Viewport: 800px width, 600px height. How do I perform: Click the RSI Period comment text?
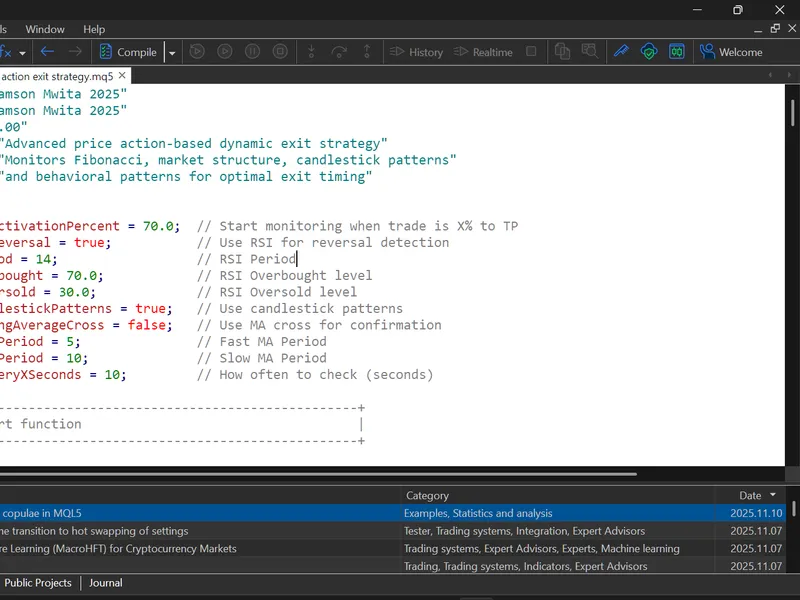[246, 259]
